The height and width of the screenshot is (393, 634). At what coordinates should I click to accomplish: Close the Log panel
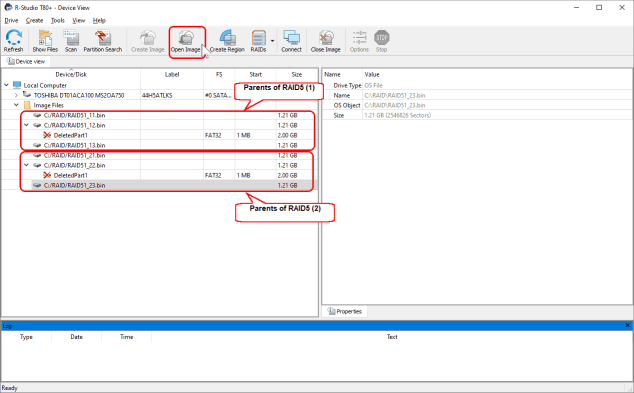628,325
